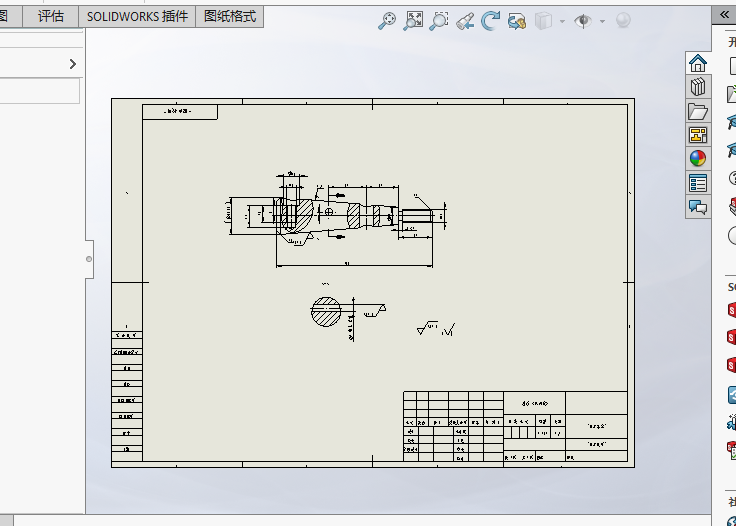Collapse the task pane with double chevron
The width and height of the screenshot is (736, 526).
pyautogui.click(x=725, y=15)
